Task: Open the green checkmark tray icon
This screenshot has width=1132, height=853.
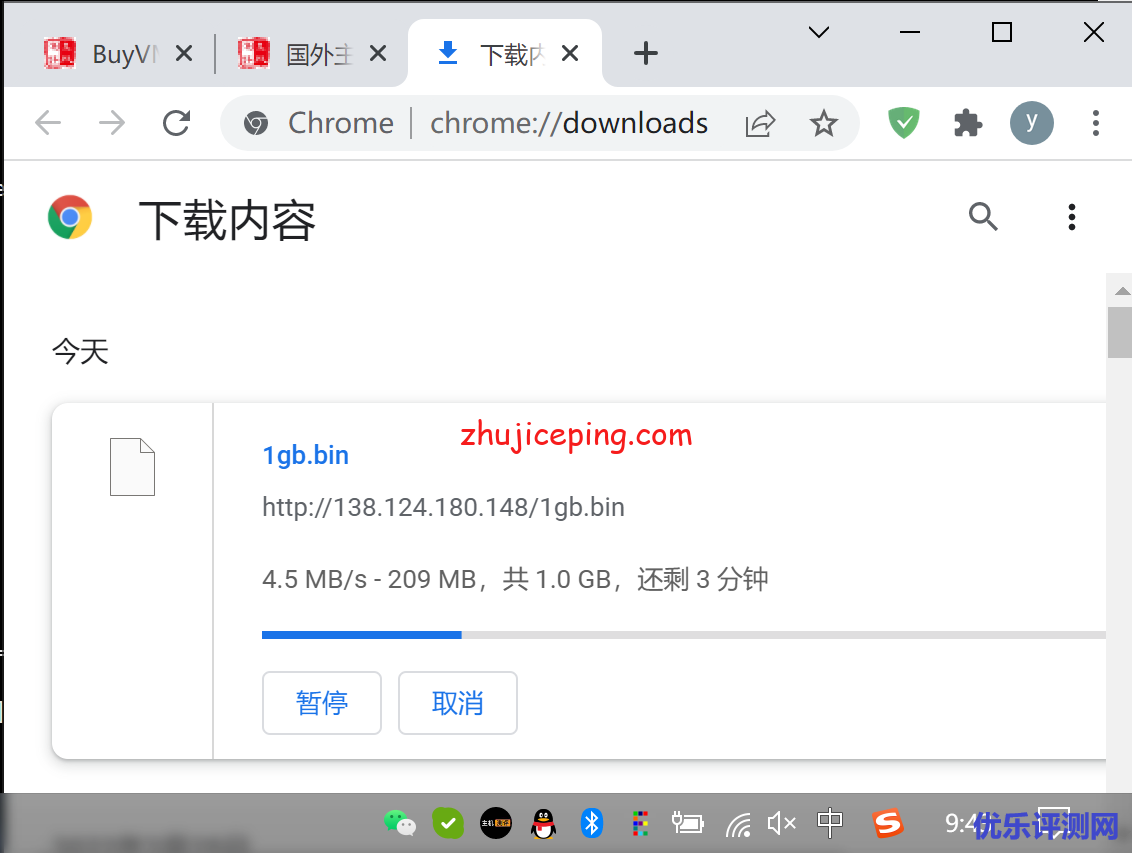Action: click(x=448, y=823)
